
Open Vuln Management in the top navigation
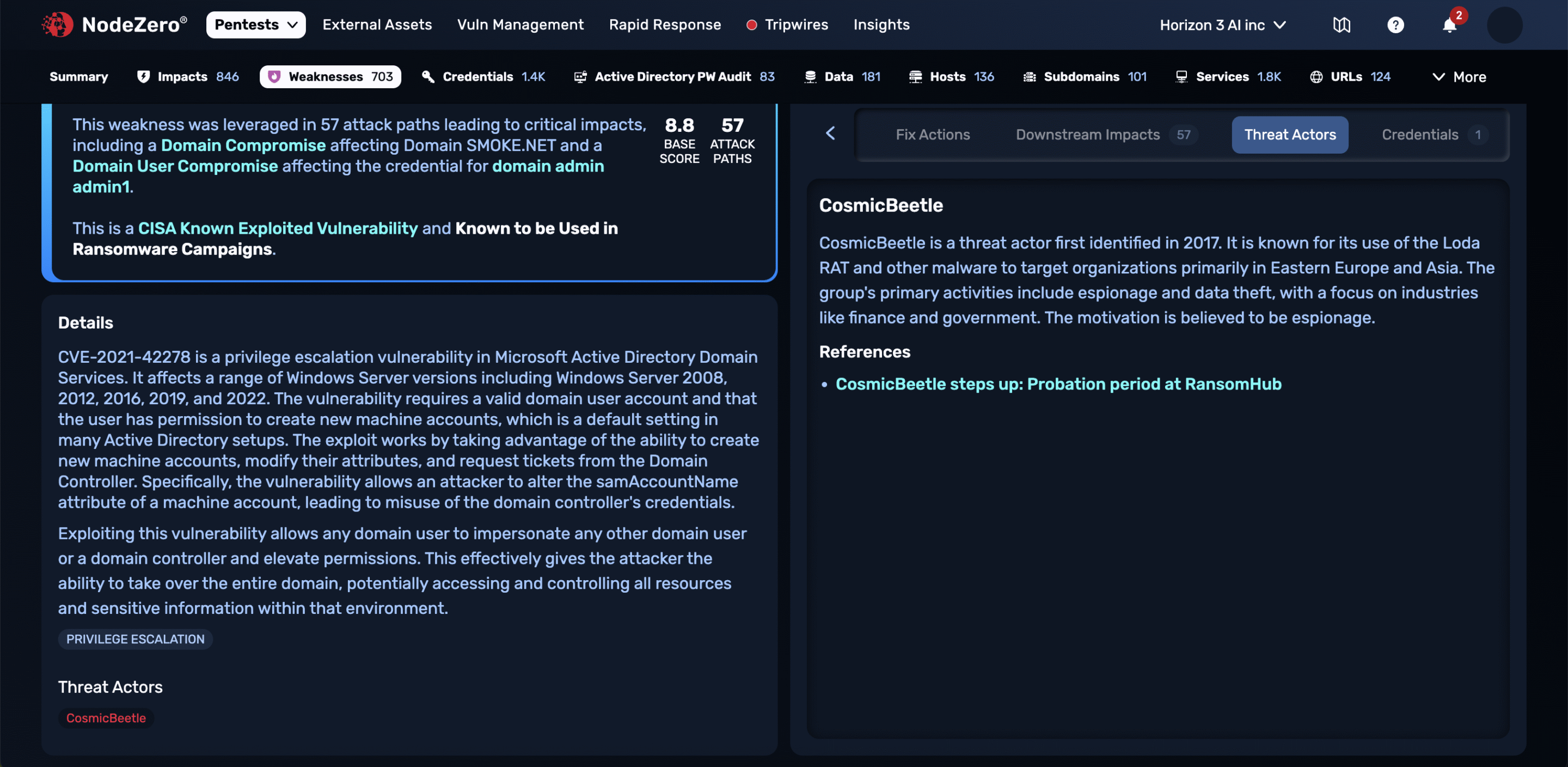520,25
